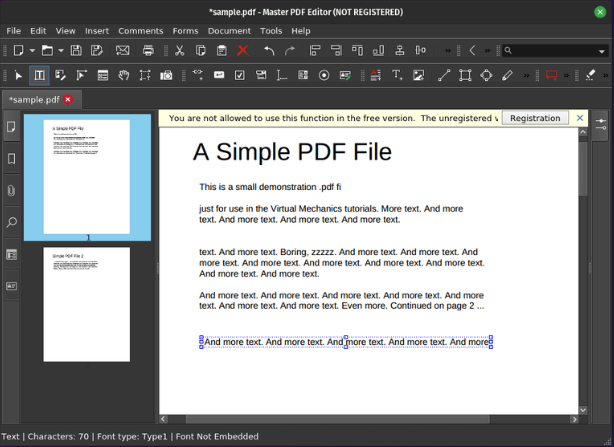Image resolution: width=614 pixels, height=447 pixels.
Task: Select the Insert Image tool
Action: click(418, 75)
